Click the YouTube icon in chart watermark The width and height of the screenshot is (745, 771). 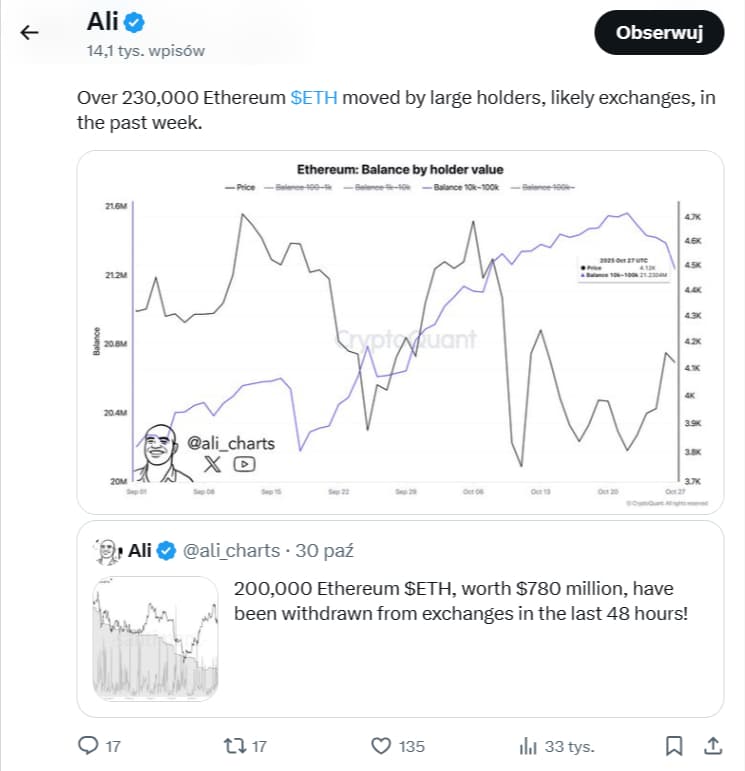click(x=244, y=463)
